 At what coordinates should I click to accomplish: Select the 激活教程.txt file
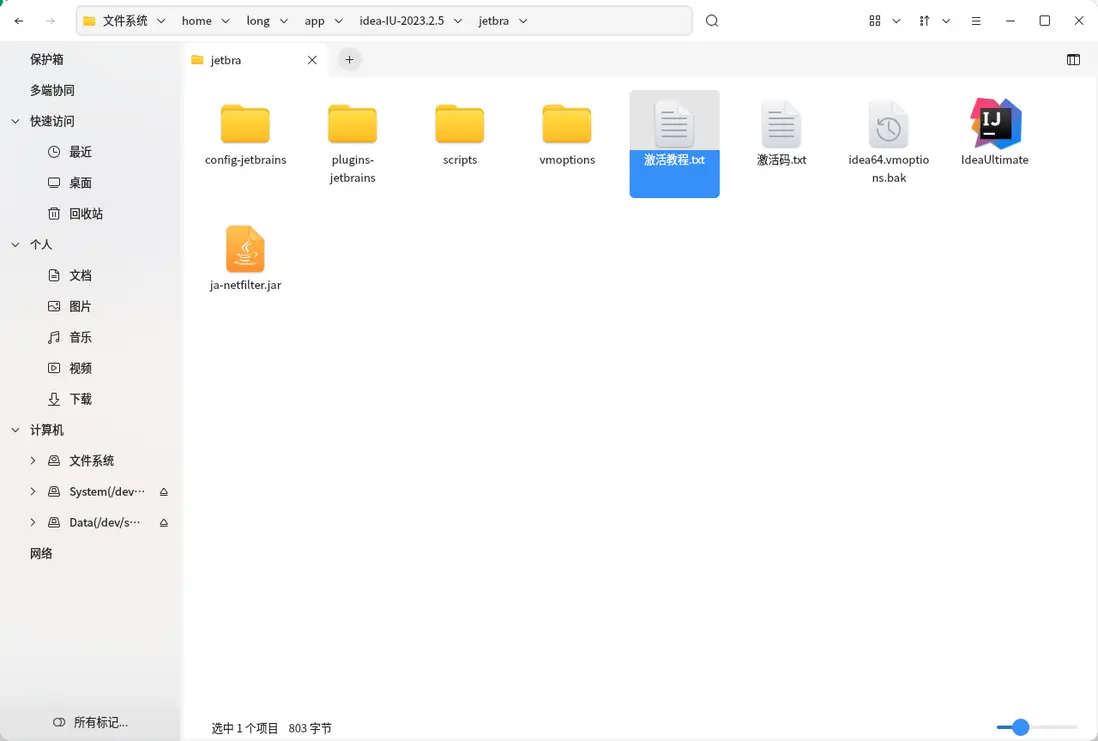pos(674,144)
